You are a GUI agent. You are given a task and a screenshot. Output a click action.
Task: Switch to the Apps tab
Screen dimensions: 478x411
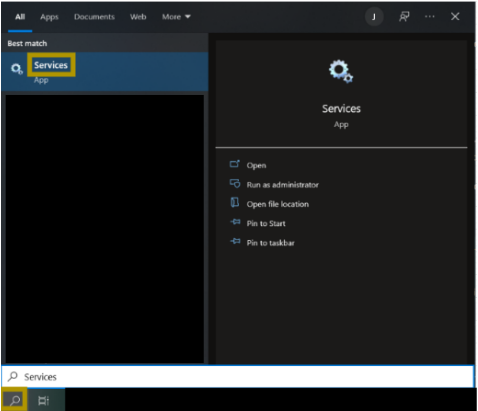49,17
